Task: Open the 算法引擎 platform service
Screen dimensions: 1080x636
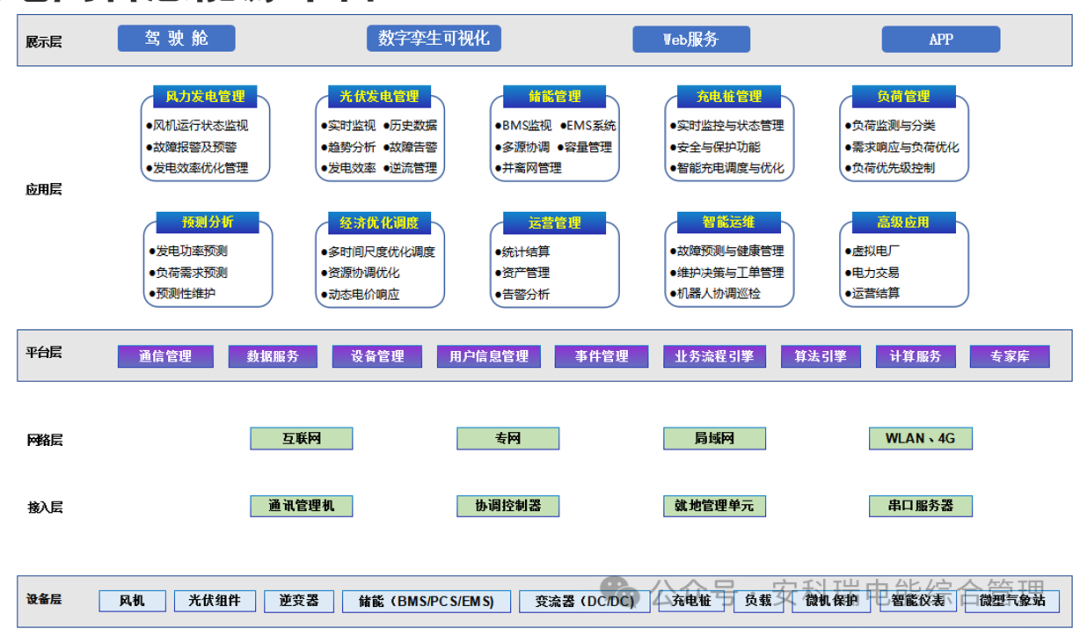Action: [x=820, y=356]
